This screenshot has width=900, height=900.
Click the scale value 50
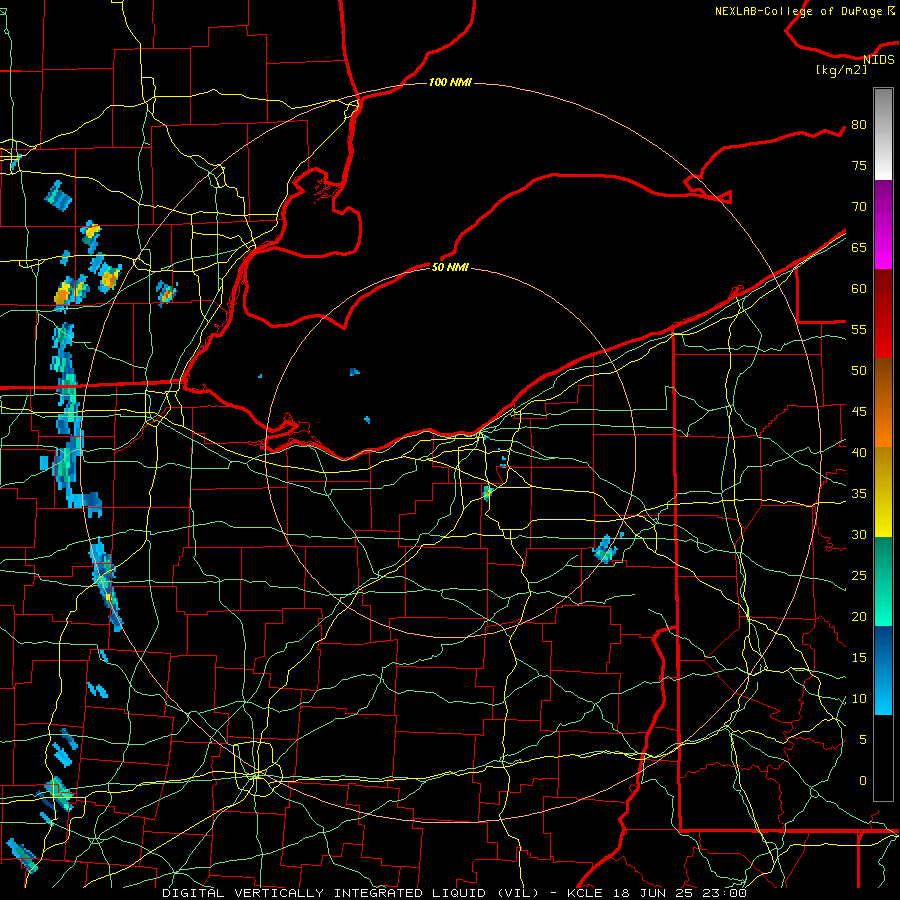tap(859, 370)
